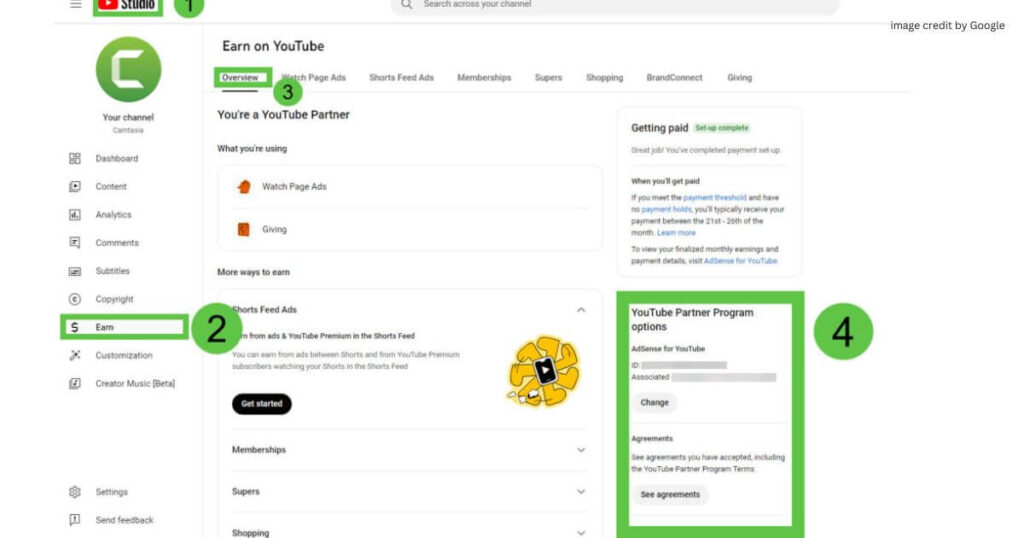Switch to the Giving tab

[x=739, y=77]
